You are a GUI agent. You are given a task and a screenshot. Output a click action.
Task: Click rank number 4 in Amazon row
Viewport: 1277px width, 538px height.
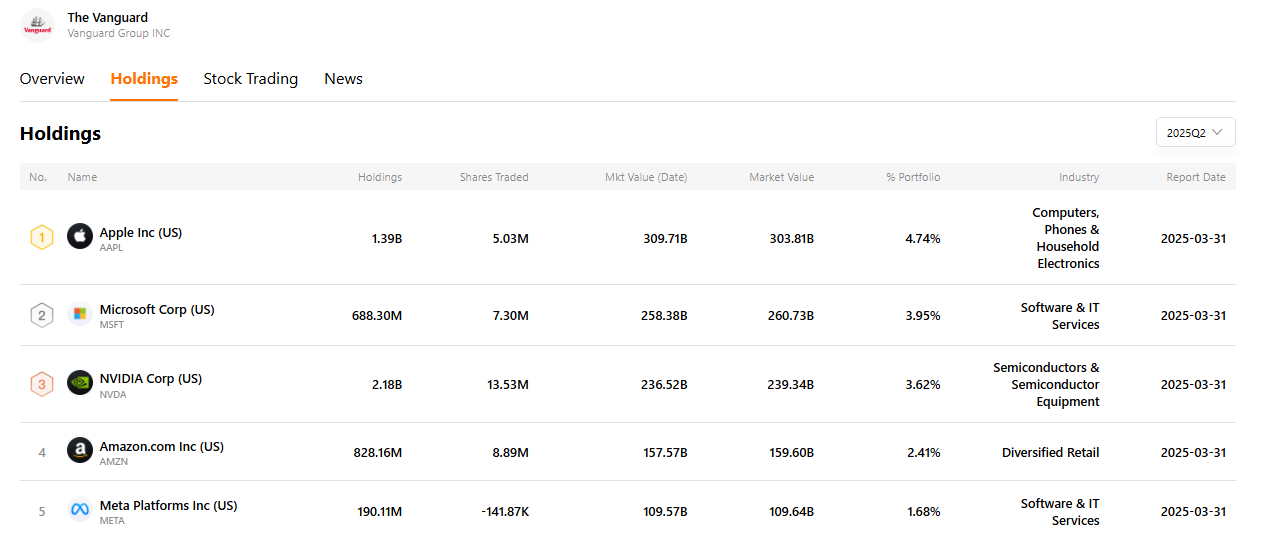pos(42,452)
